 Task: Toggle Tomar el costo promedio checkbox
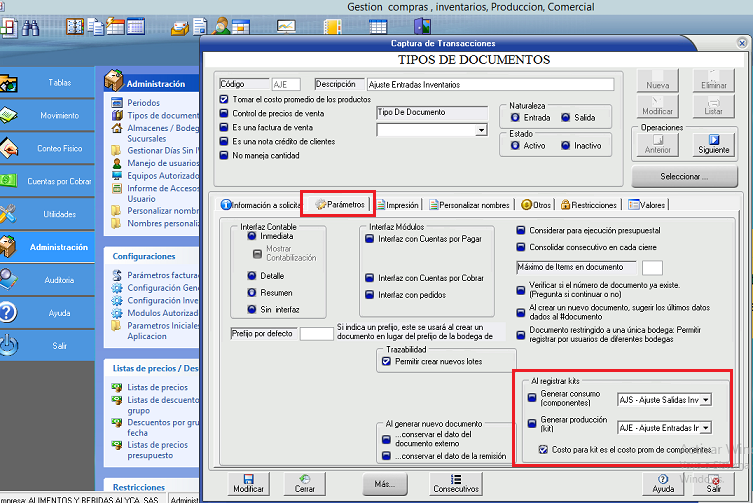click(224, 100)
